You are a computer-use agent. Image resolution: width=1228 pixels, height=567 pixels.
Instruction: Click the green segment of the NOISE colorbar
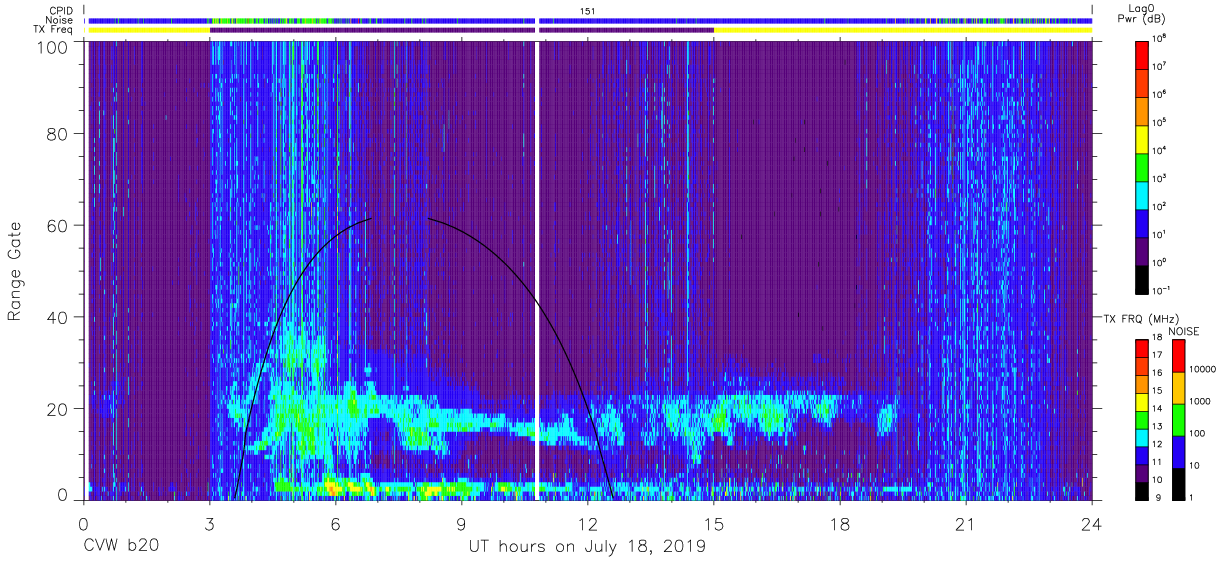1176,418
